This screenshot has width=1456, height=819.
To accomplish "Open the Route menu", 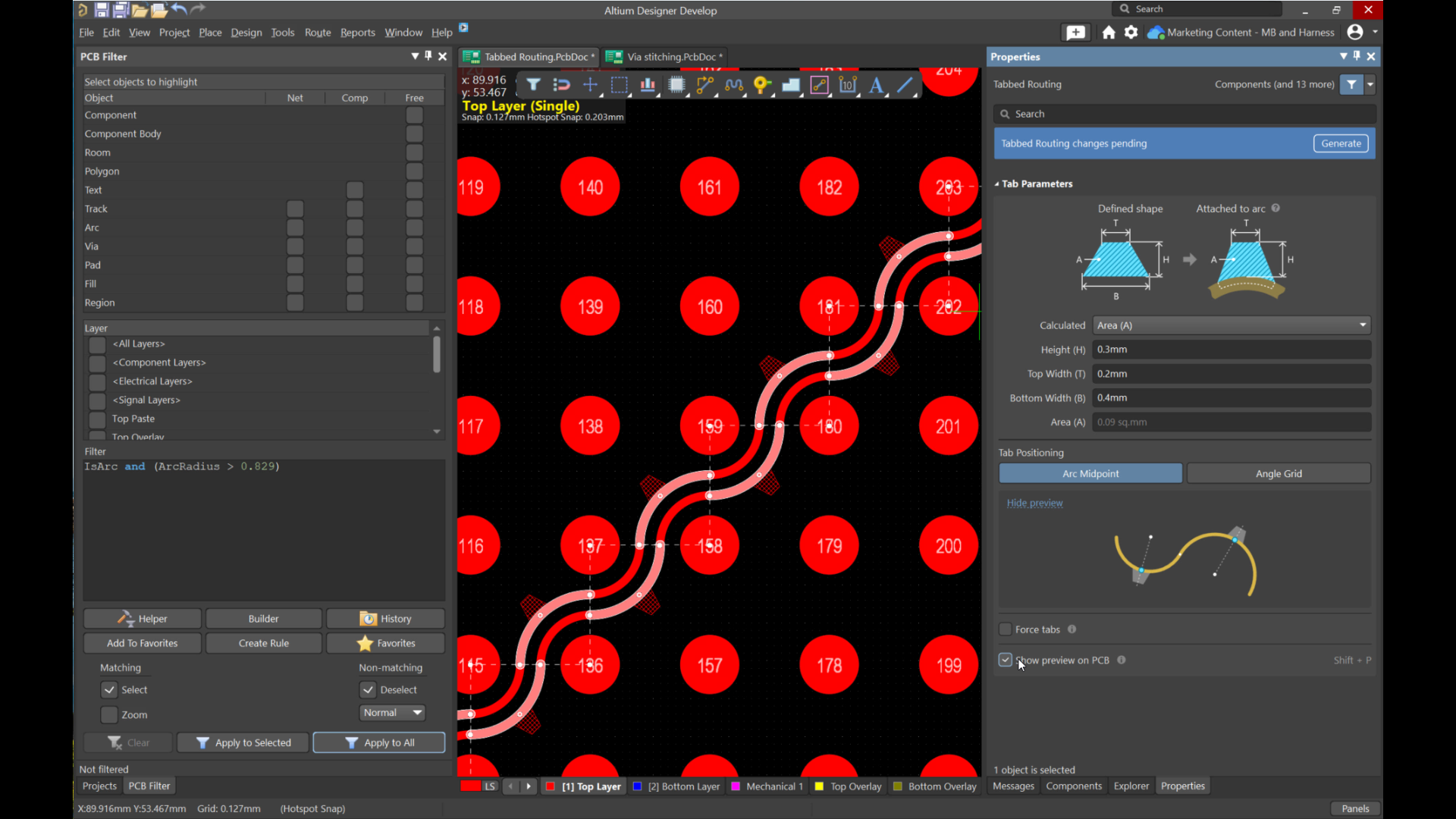I will [x=318, y=32].
